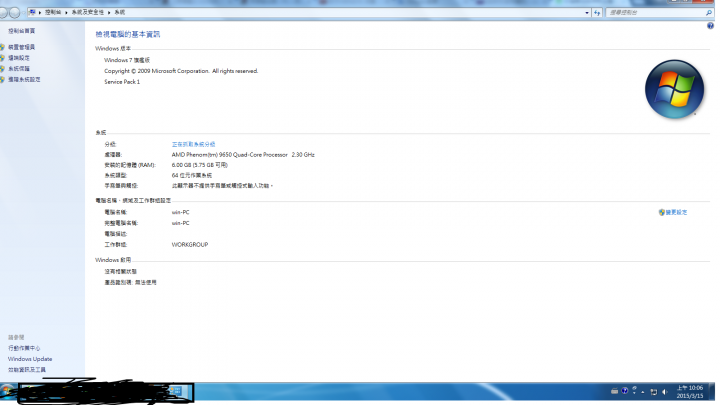Open 行動作業中心 in the See also list

[24, 348]
